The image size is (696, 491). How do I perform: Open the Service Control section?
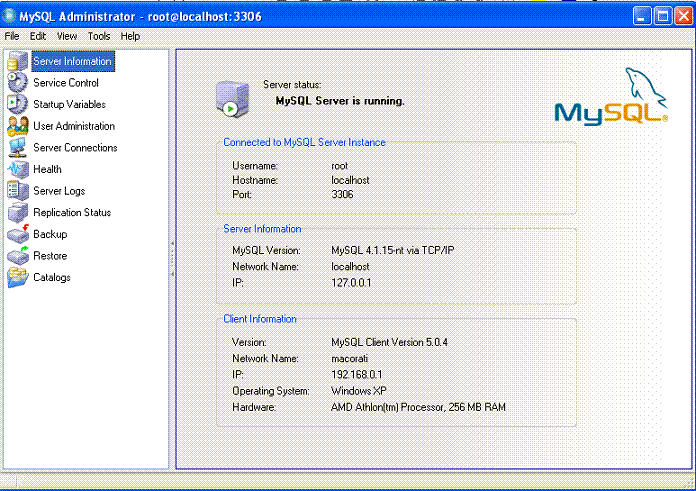[x=66, y=83]
